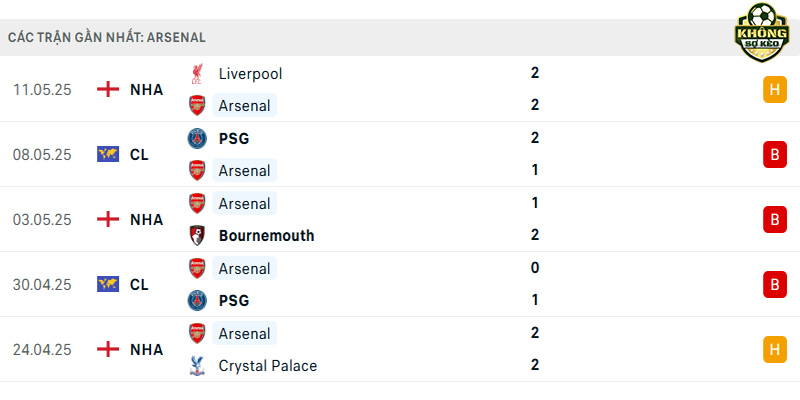Click PSG crest in 08.05.25 match

(x=197, y=138)
